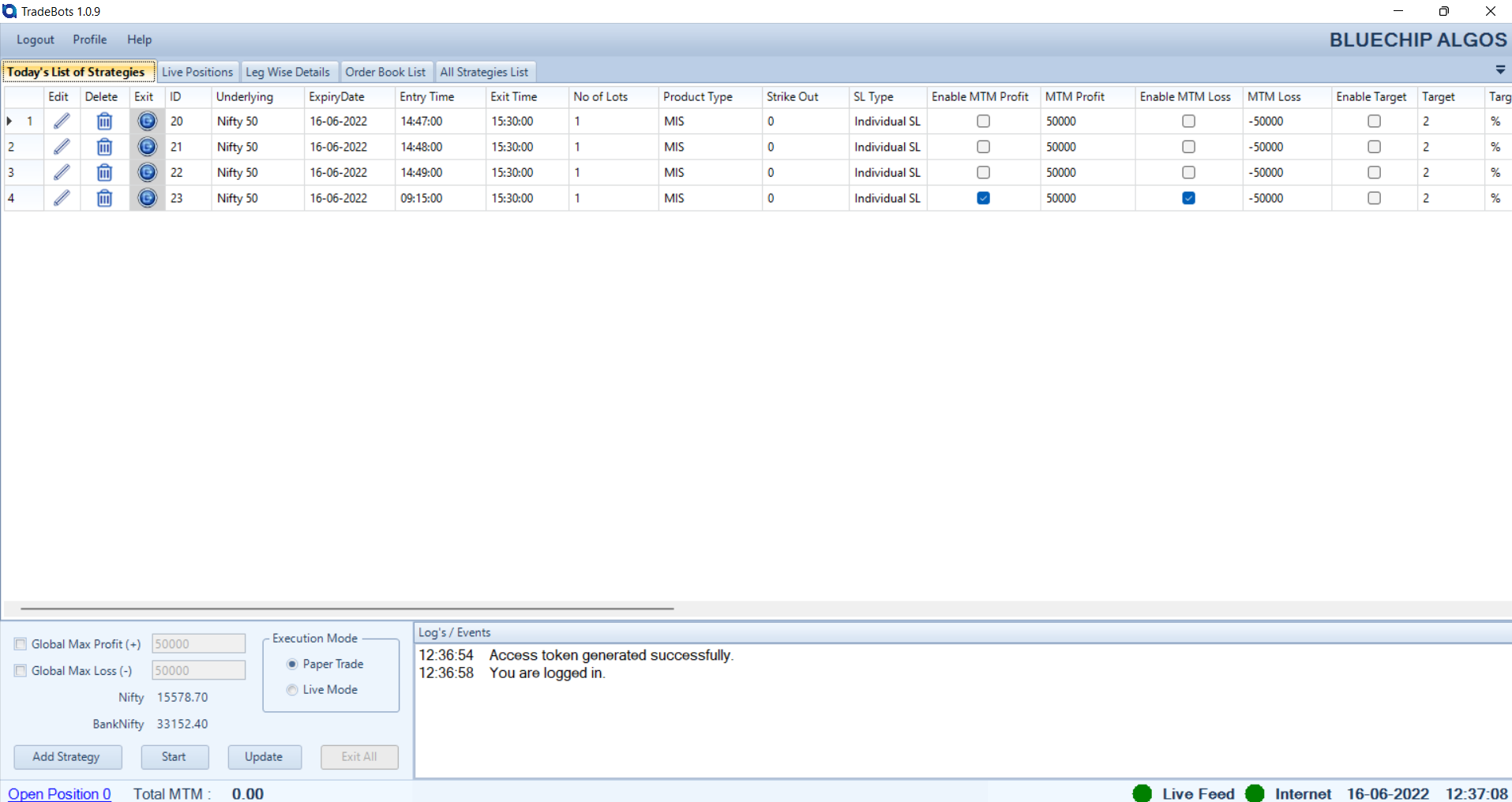Screen dimensions: 1512x802
Task: Switch to Live Positions tab
Action: tap(197, 72)
